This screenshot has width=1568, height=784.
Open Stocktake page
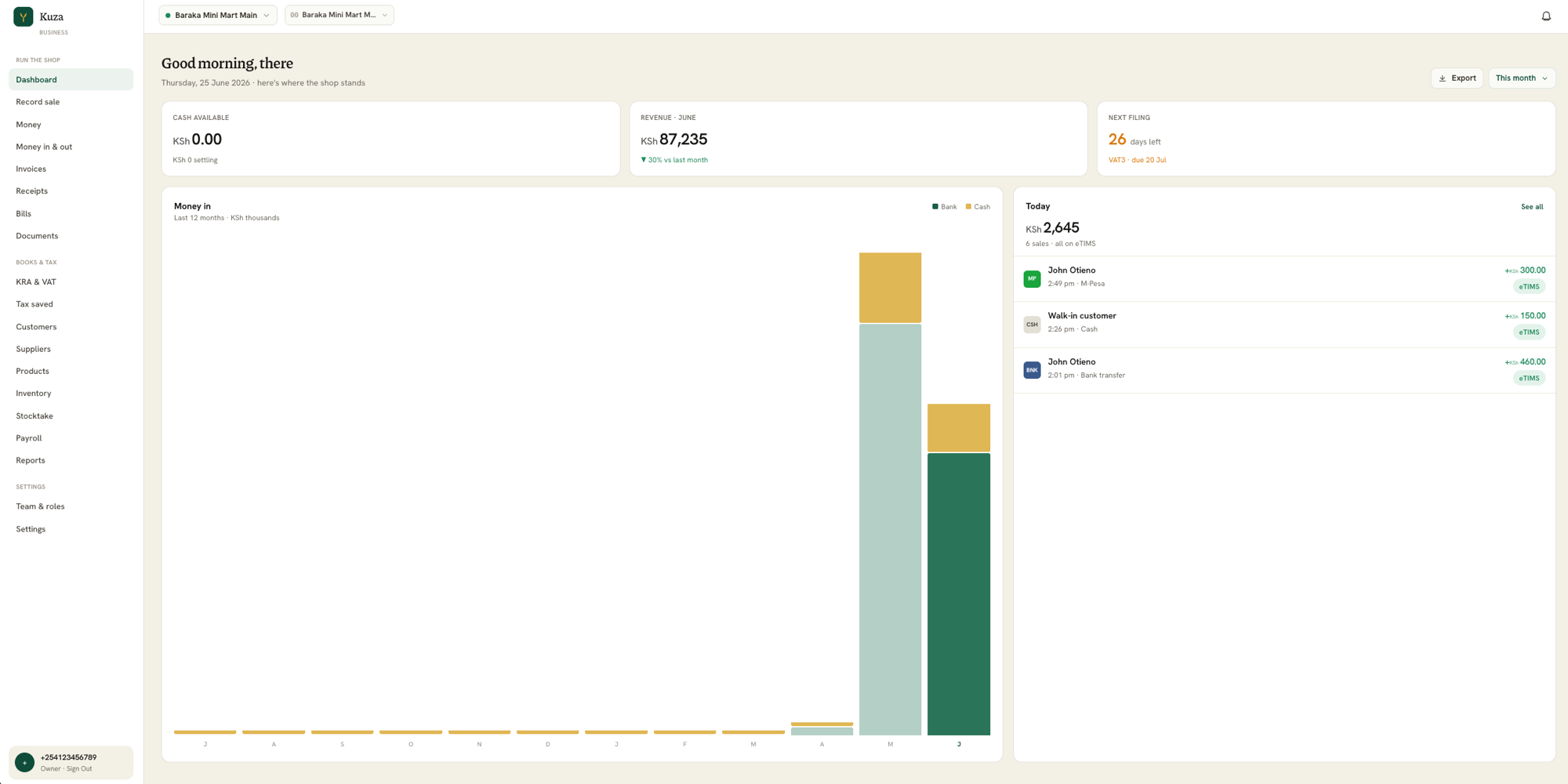pos(71,416)
